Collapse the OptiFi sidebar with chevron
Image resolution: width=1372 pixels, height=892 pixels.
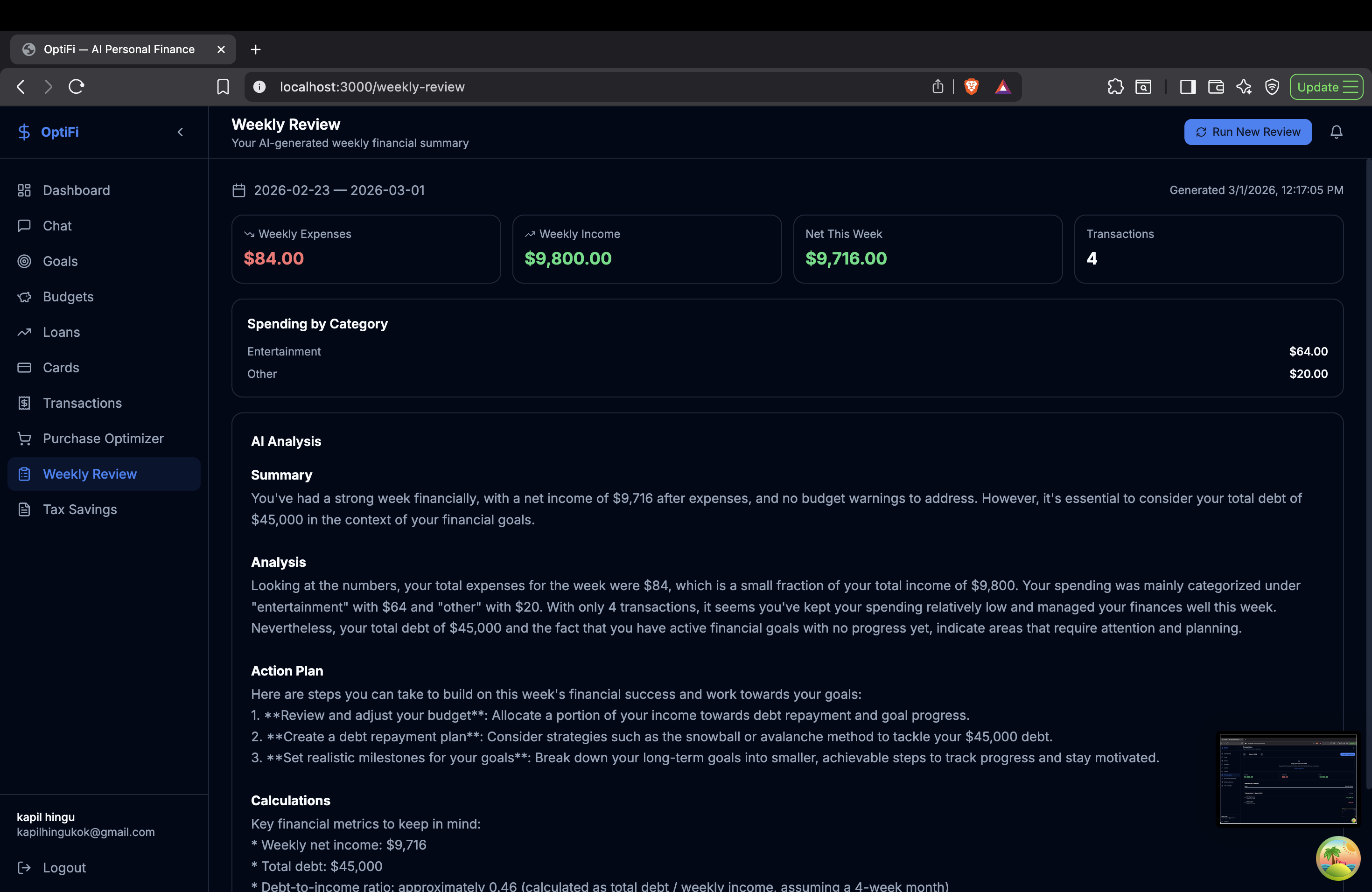[x=181, y=132]
